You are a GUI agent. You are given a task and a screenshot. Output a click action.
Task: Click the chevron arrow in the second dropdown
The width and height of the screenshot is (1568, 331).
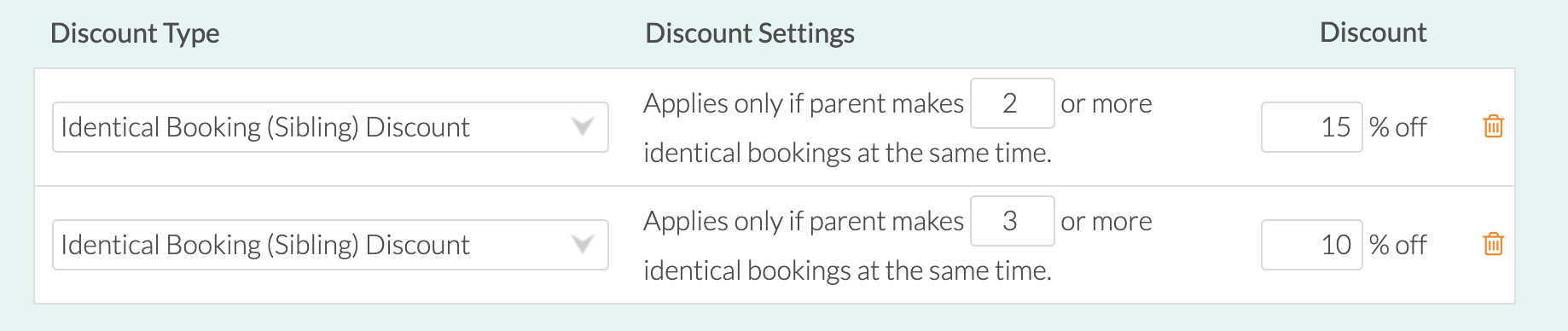[x=583, y=245]
